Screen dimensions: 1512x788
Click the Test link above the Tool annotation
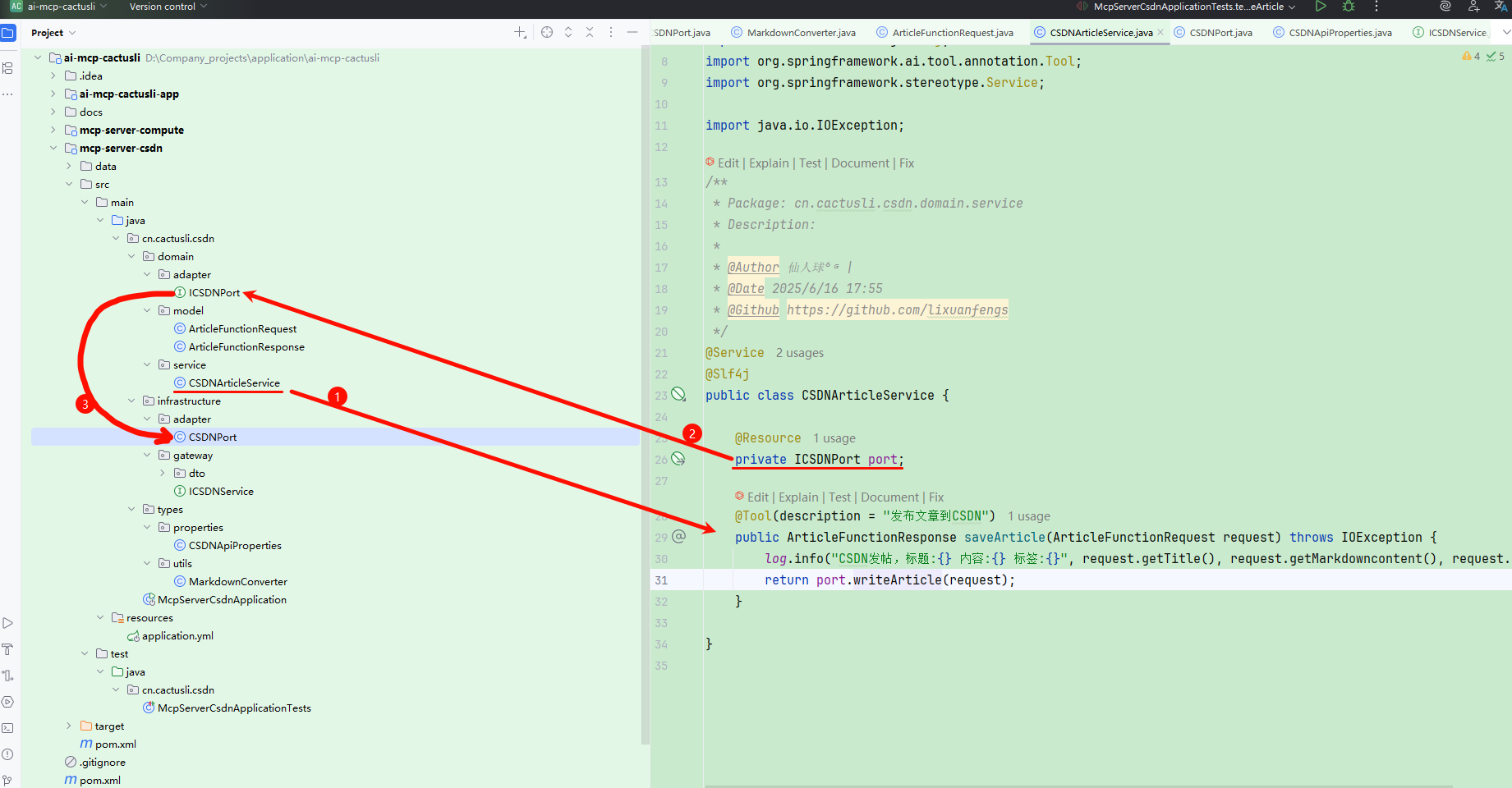839,497
